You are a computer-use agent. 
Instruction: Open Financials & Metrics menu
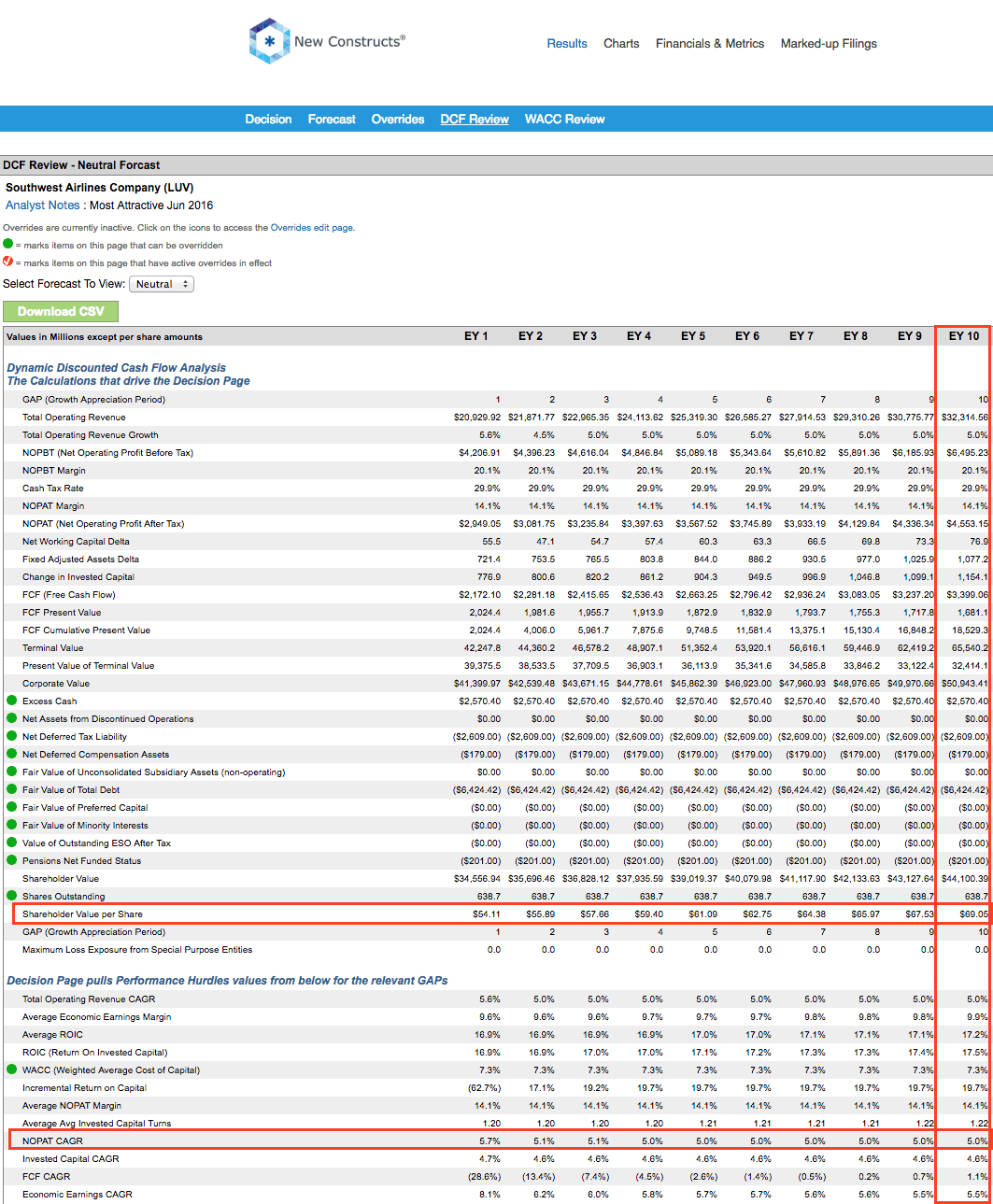point(710,44)
